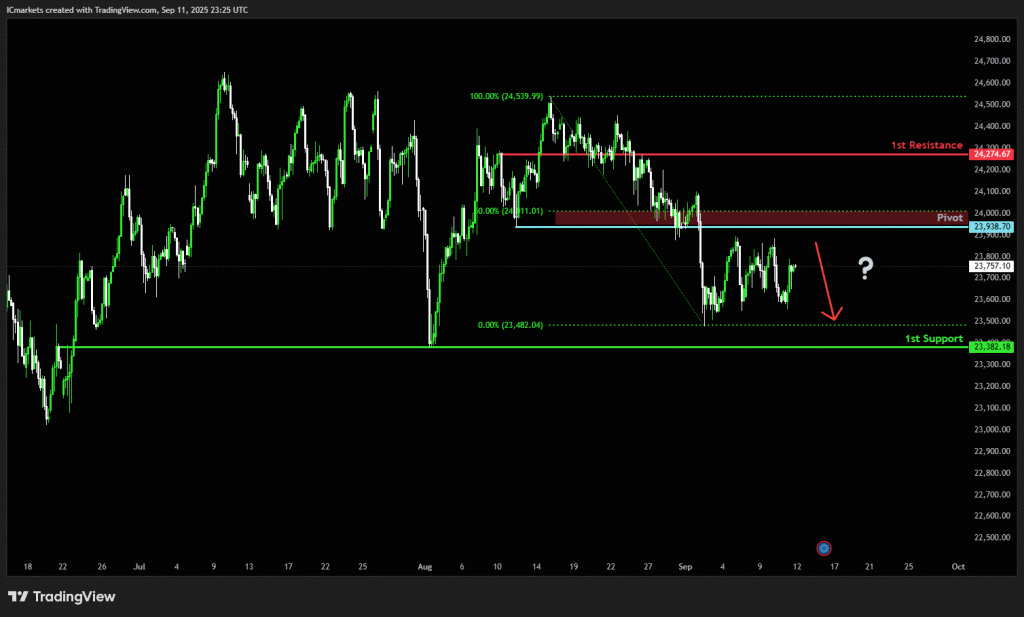
Task: Click the 24,600.00 price axis value
Action: pos(992,83)
